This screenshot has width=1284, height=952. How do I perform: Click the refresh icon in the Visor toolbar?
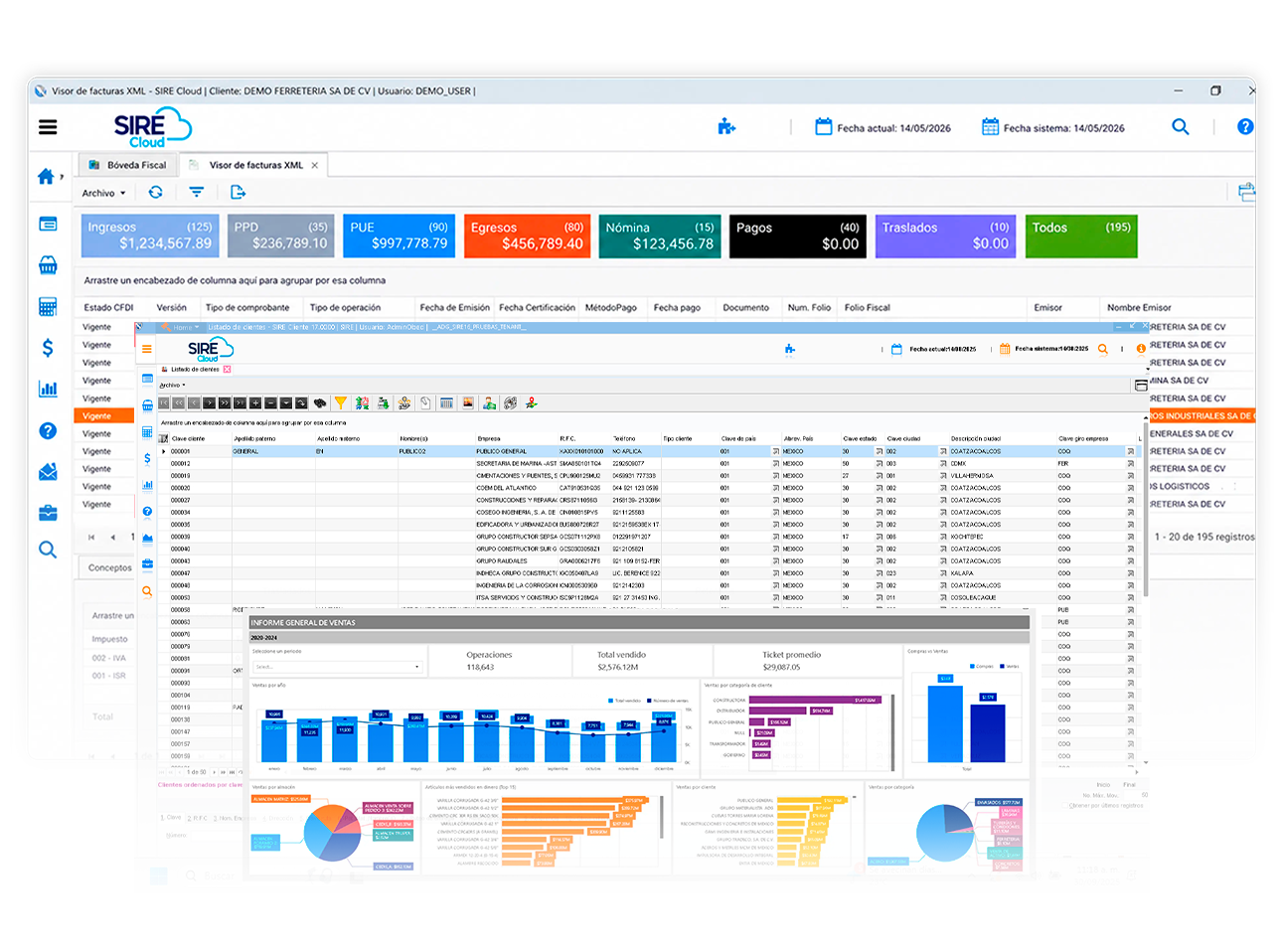pyautogui.click(x=156, y=193)
